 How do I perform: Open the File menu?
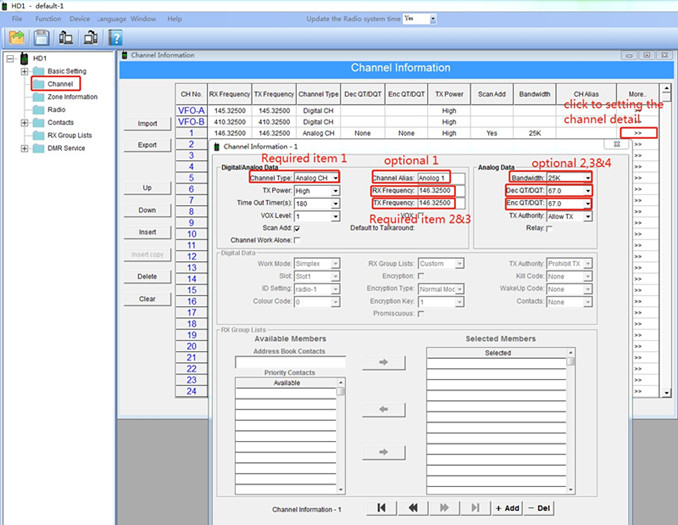[17, 19]
